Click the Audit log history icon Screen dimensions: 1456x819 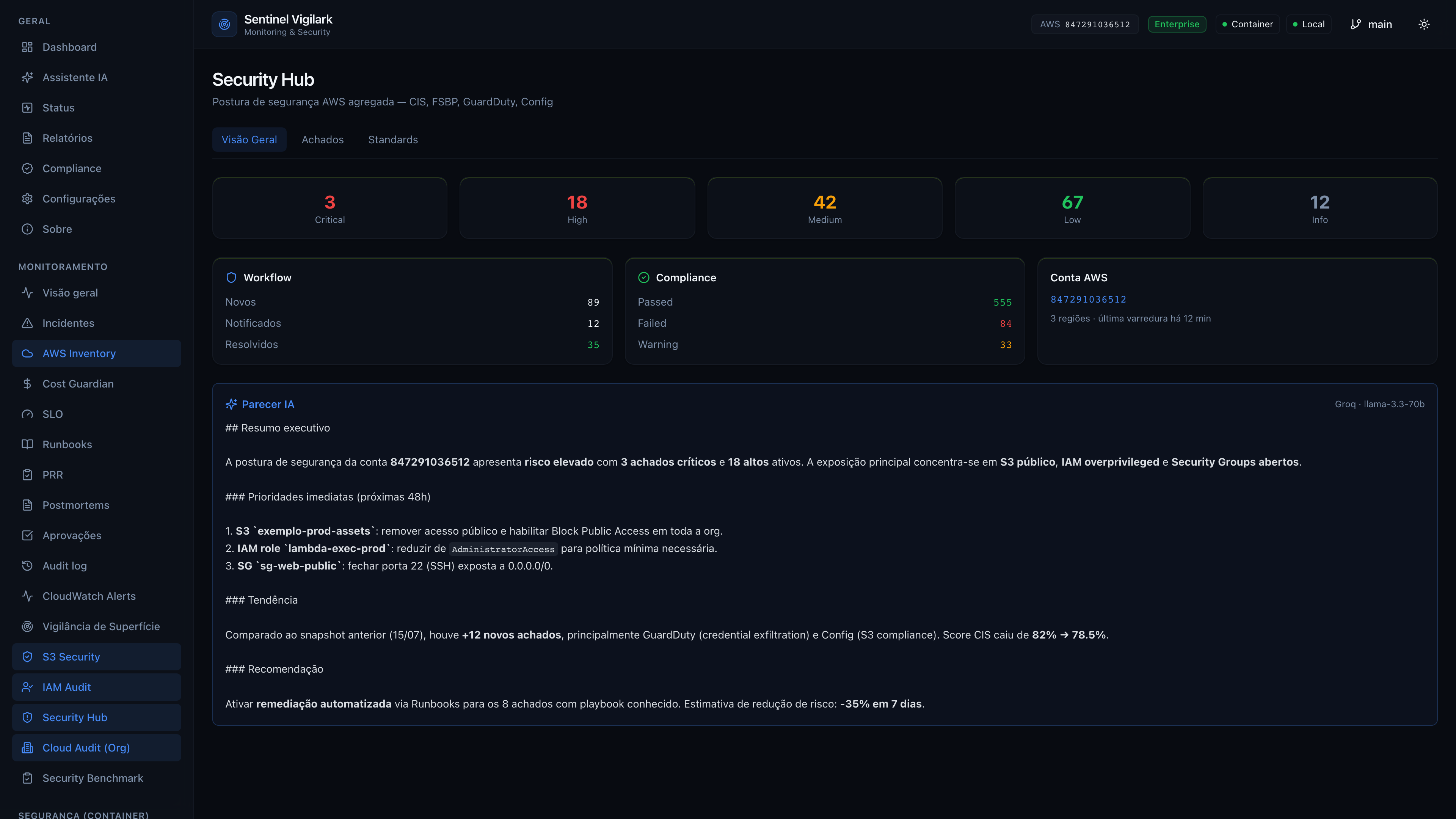pyautogui.click(x=27, y=566)
